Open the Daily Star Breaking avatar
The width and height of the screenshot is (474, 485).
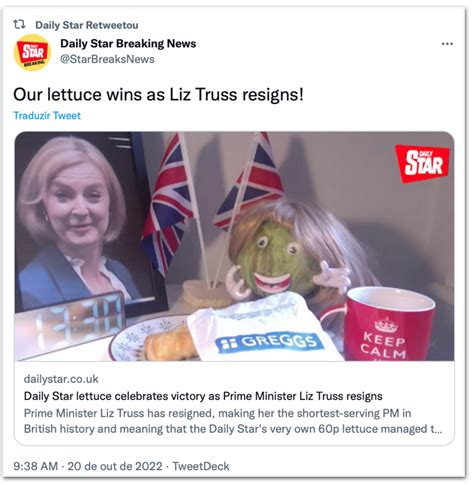[32, 52]
